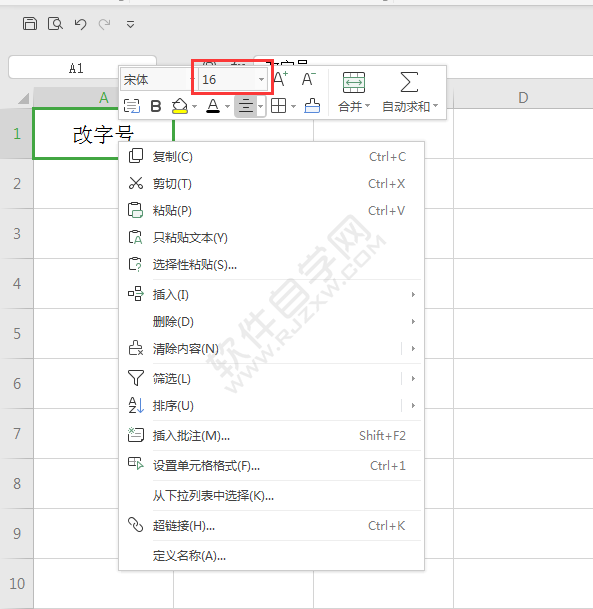Choose 复制(C) from the context menu
This screenshot has width=593, height=609.
click(x=271, y=157)
